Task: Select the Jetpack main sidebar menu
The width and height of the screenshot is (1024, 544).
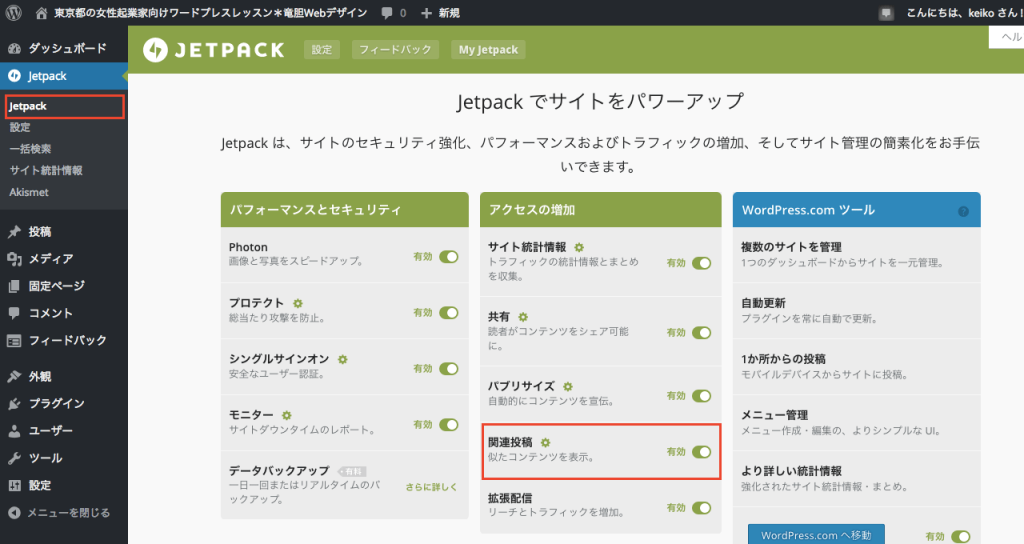Action: point(64,76)
